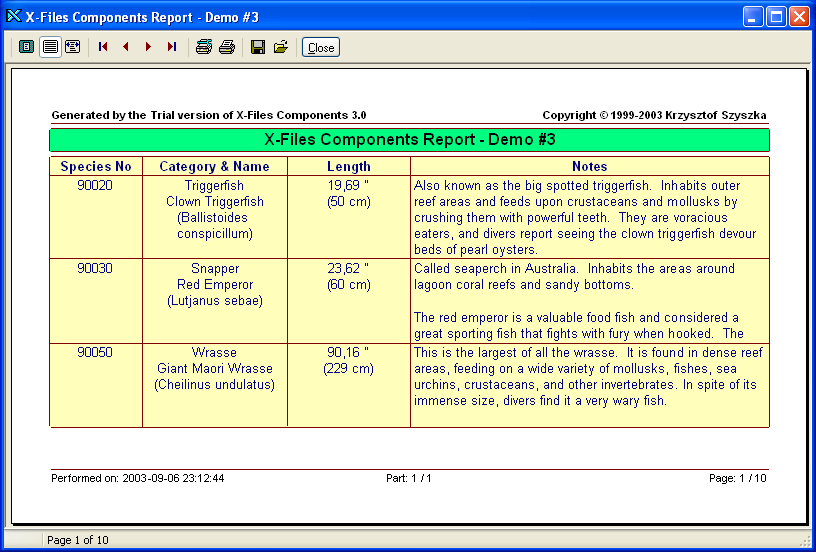Toggle the page width zoom button
This screenshot has width=816, height=552.
click(50, 47)
